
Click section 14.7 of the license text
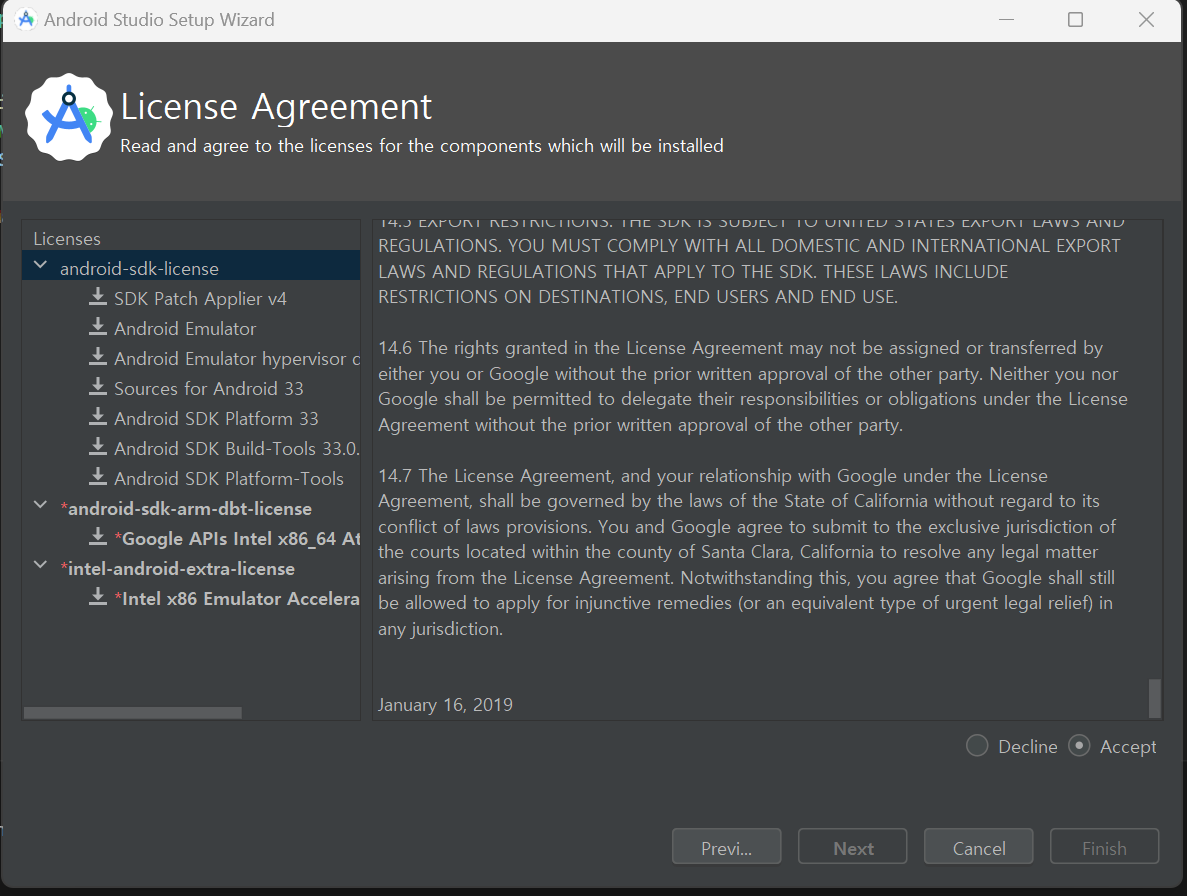746,552
